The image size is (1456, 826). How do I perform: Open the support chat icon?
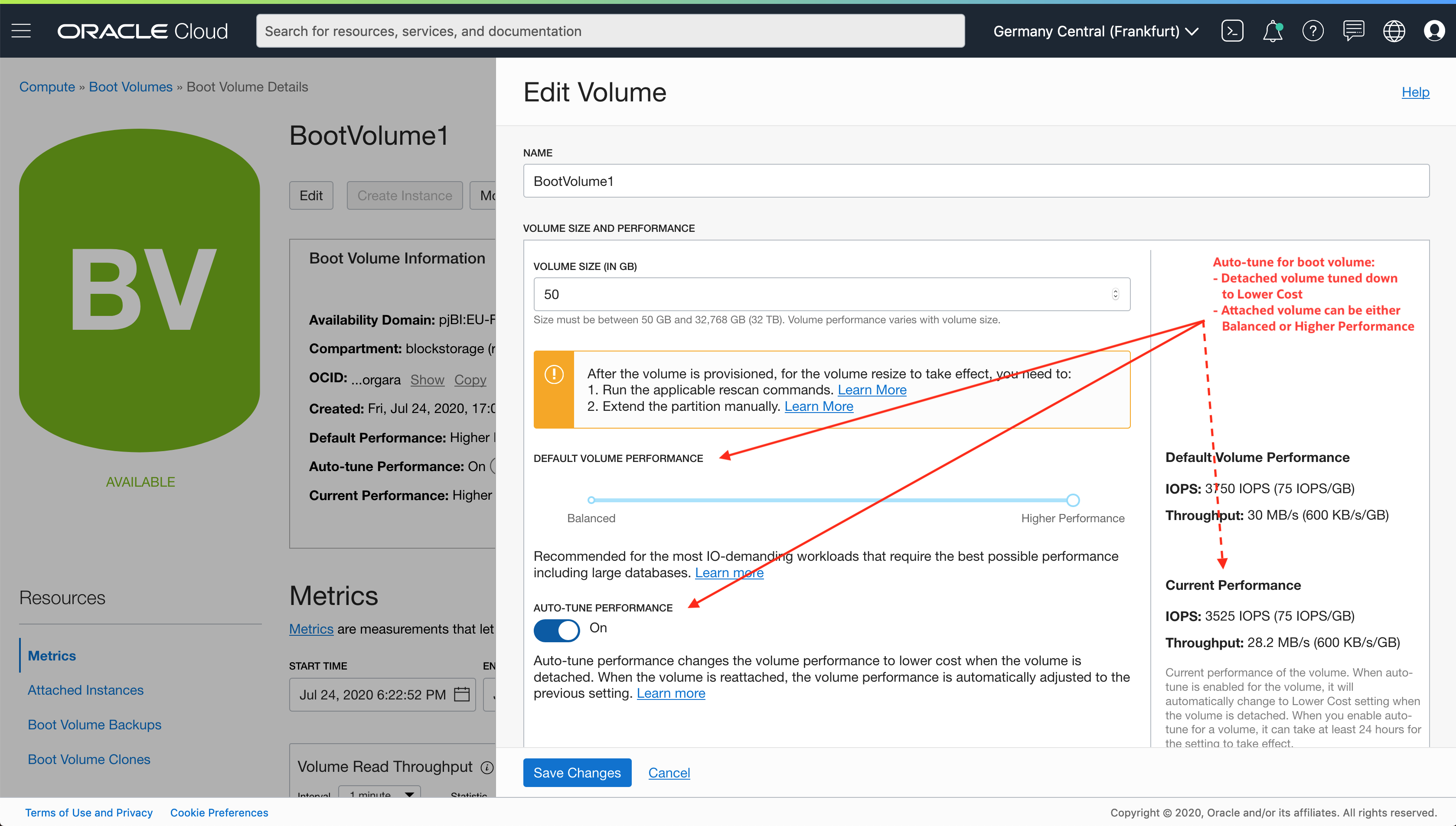(1353, 31)
